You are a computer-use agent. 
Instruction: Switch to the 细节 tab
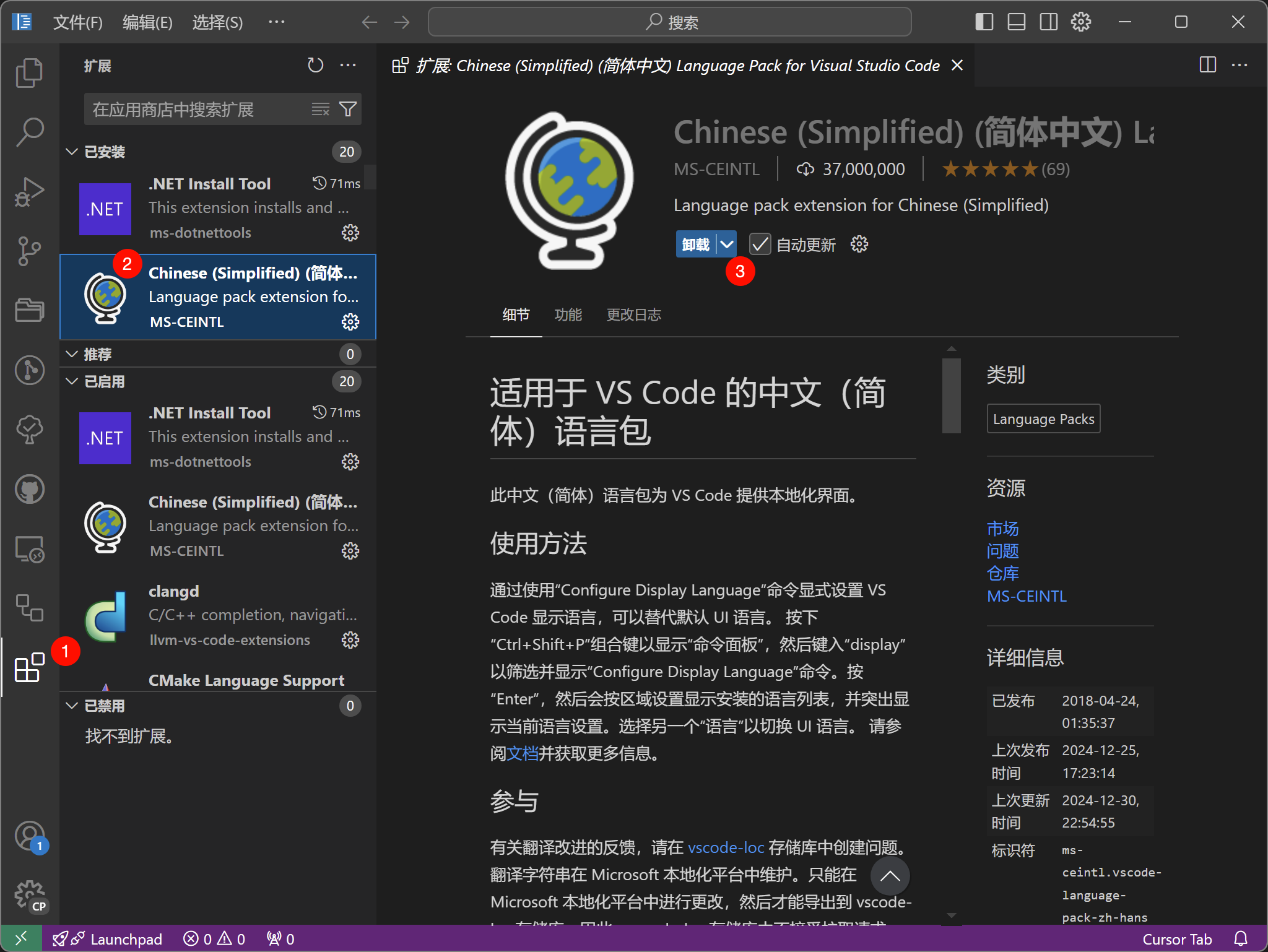516,314
